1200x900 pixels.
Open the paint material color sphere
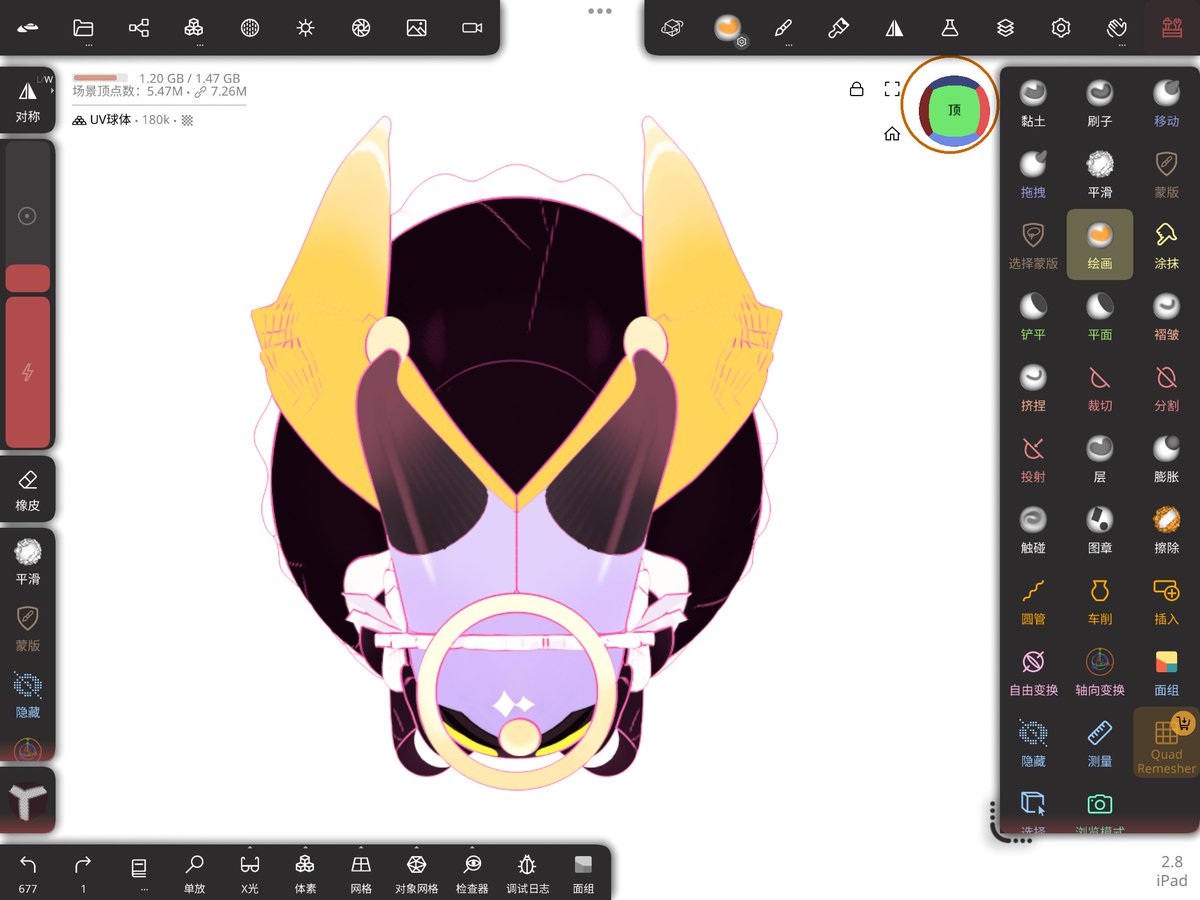[727, 28]
